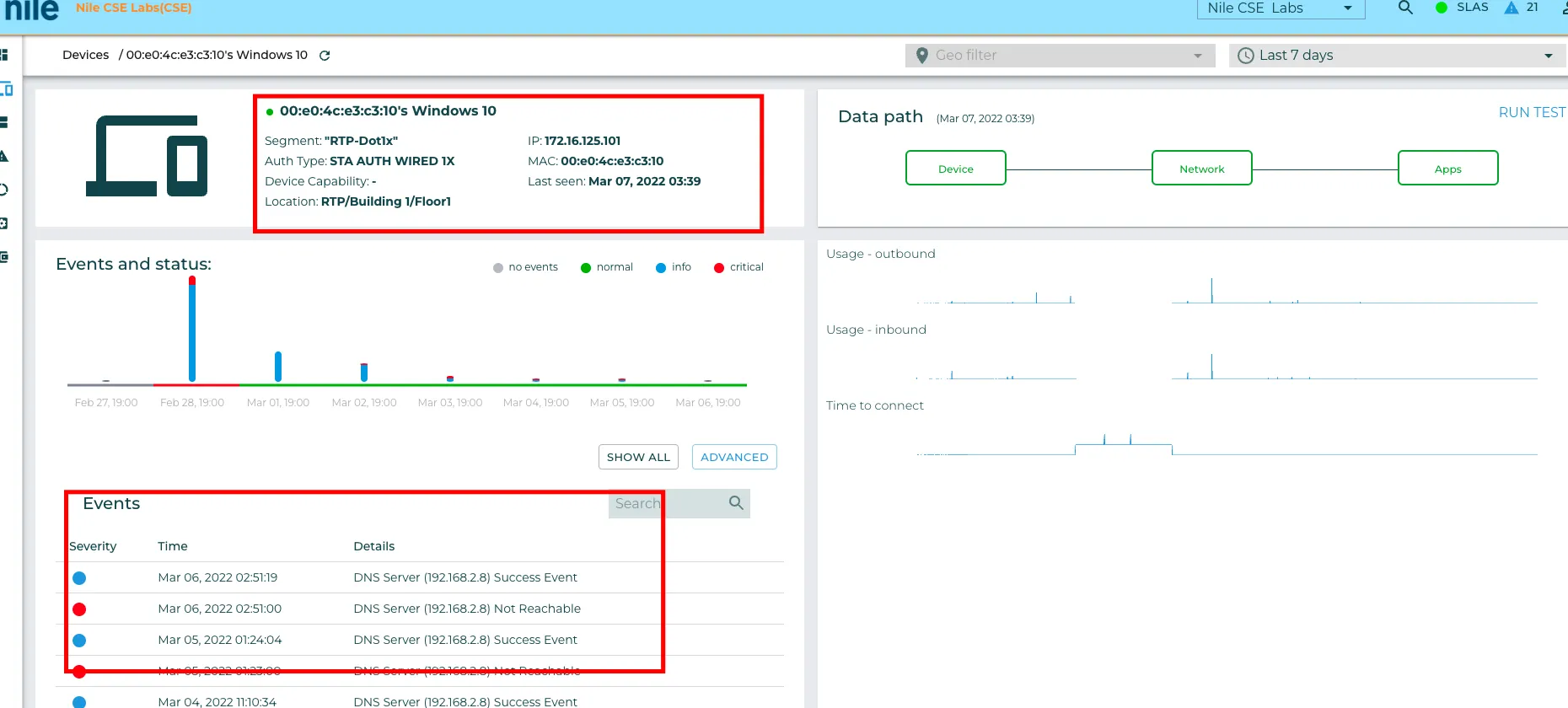Open the global search magnifier in top bar
The height and width of the screenshot is (708, 1568).
[1405, 8]
